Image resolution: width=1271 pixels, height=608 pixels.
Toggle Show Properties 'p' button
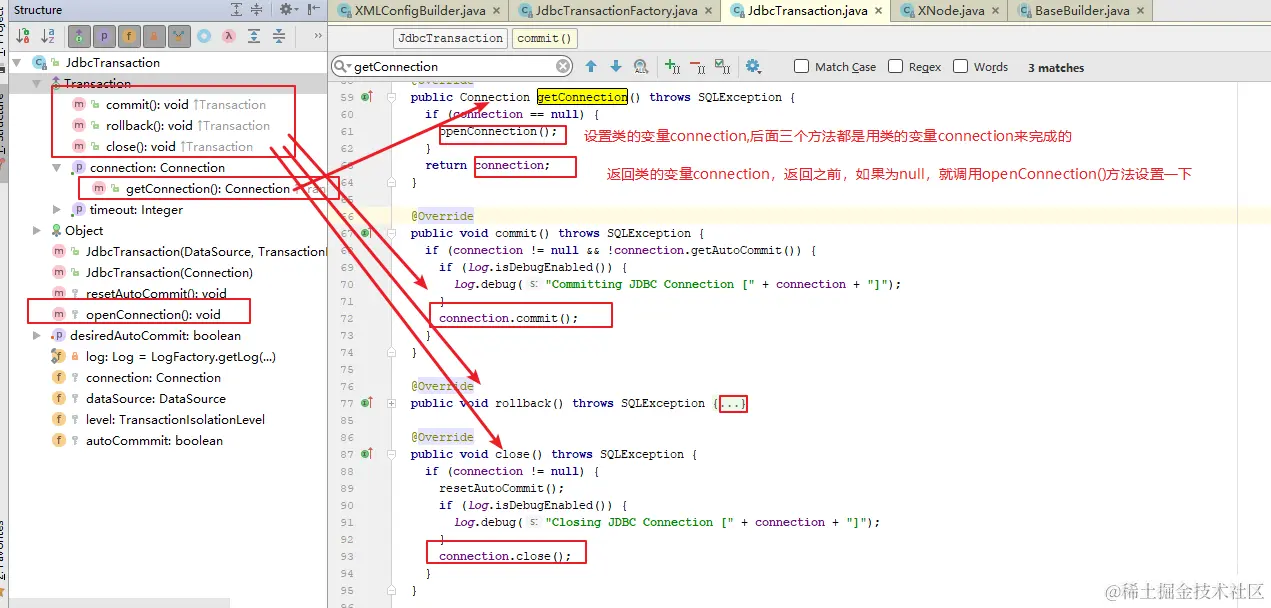point(105,36)
